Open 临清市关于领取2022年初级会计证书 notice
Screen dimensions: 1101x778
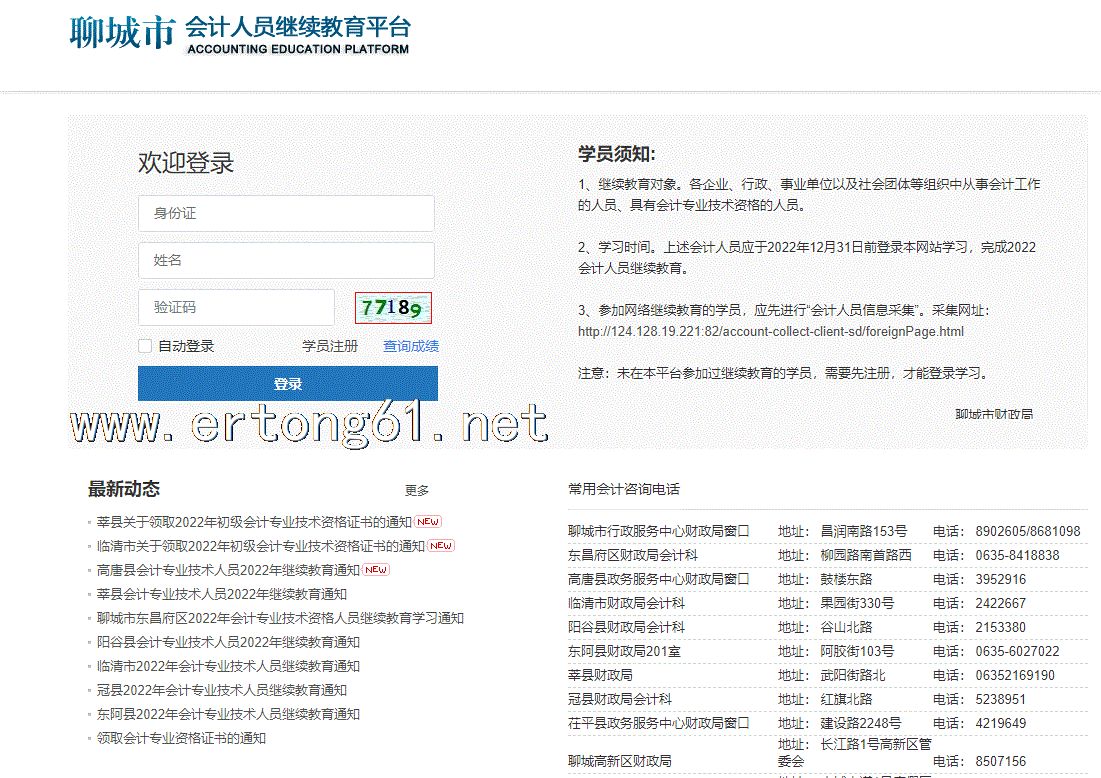[x=260, y=546]
